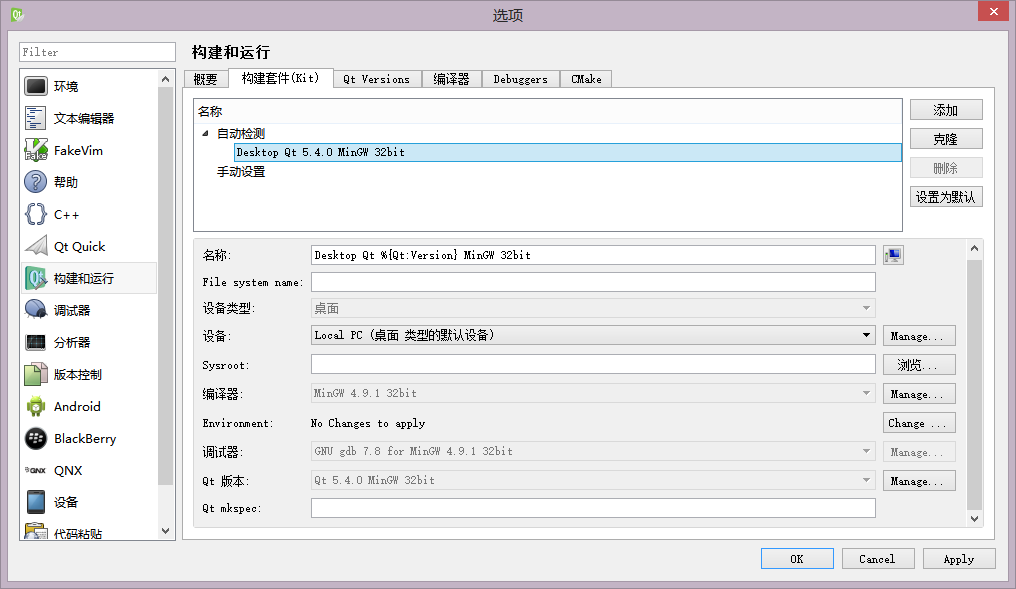
Task: Open the 调试器 GNU gdb dropdown
Action: [x=593, y=451]
